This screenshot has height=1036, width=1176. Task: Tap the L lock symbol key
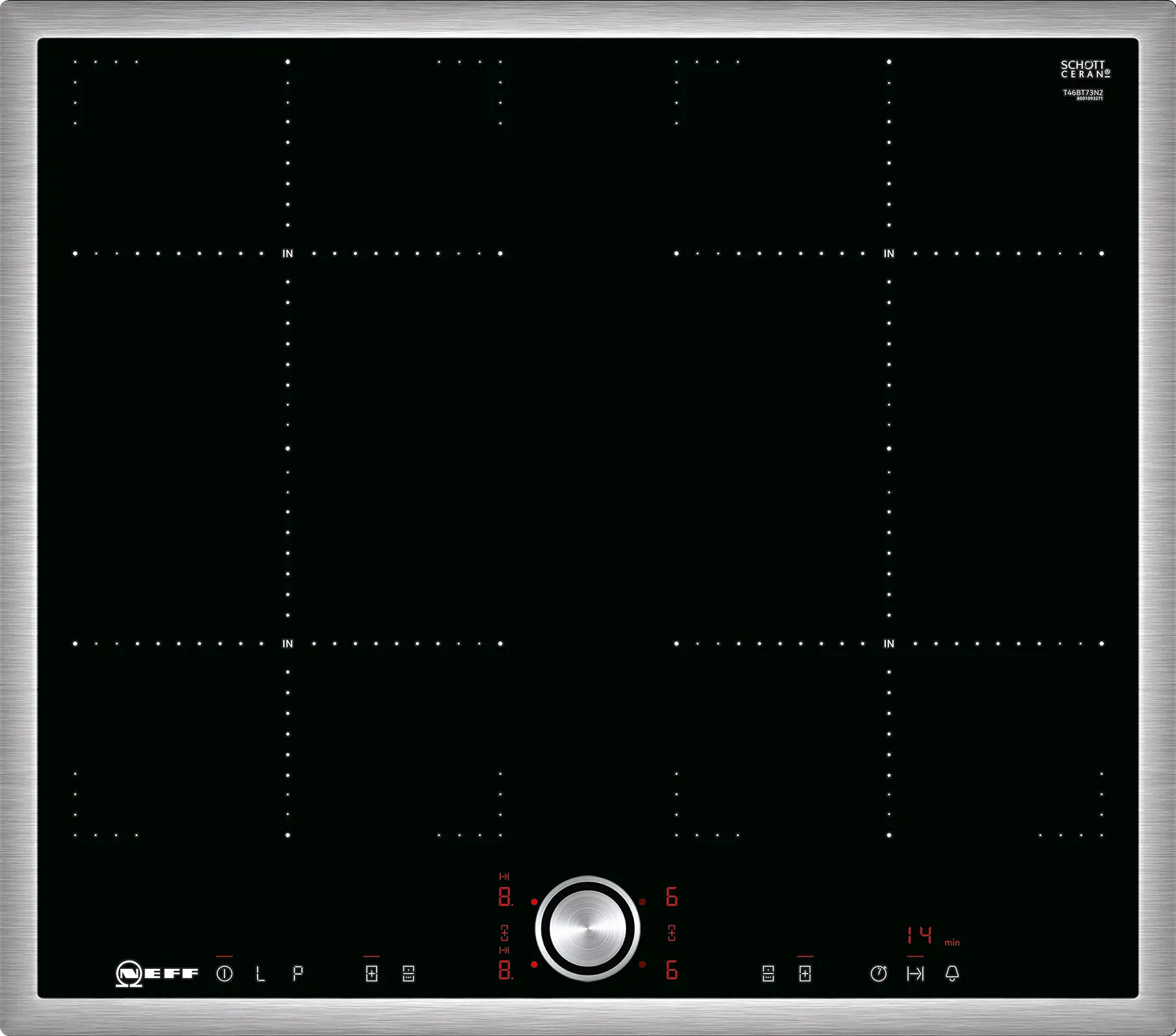click(261, 974)
